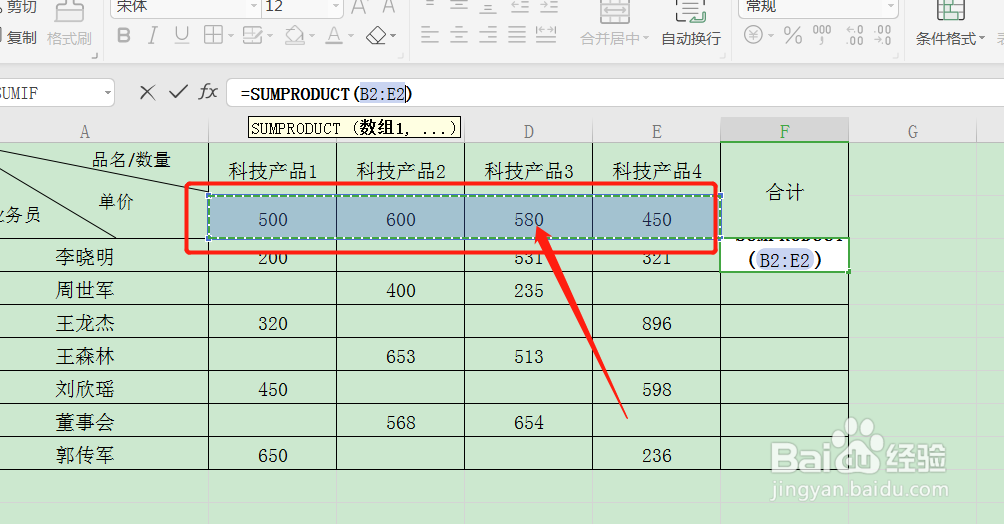Viewport: 1004px width, 524px height.
Task: Click the fill color bucket icon
Action: pos(295,35)
